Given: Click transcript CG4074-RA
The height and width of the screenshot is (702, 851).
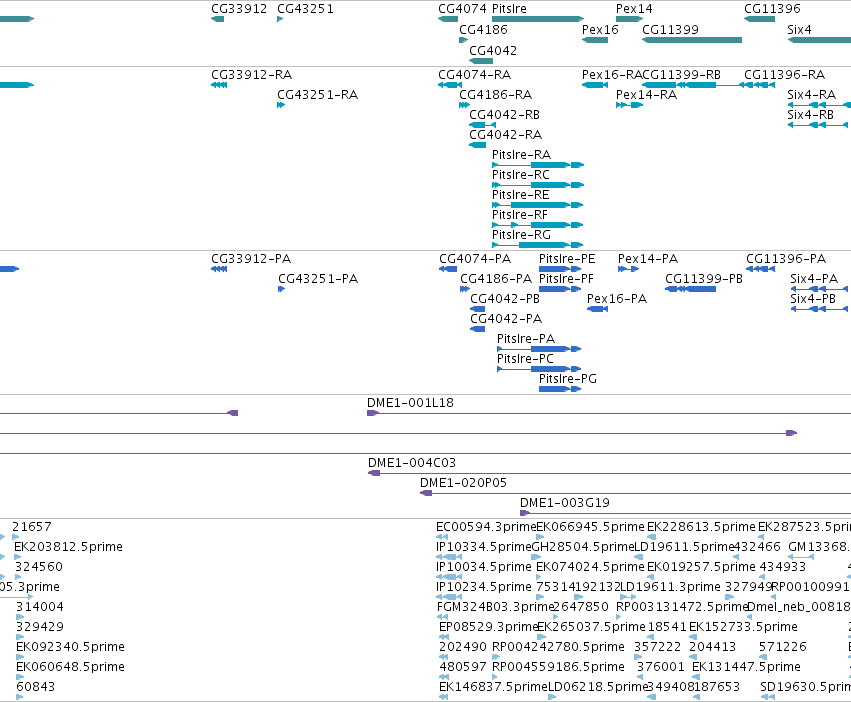Looking at the screenshot, I should click(x=450, y=85).
